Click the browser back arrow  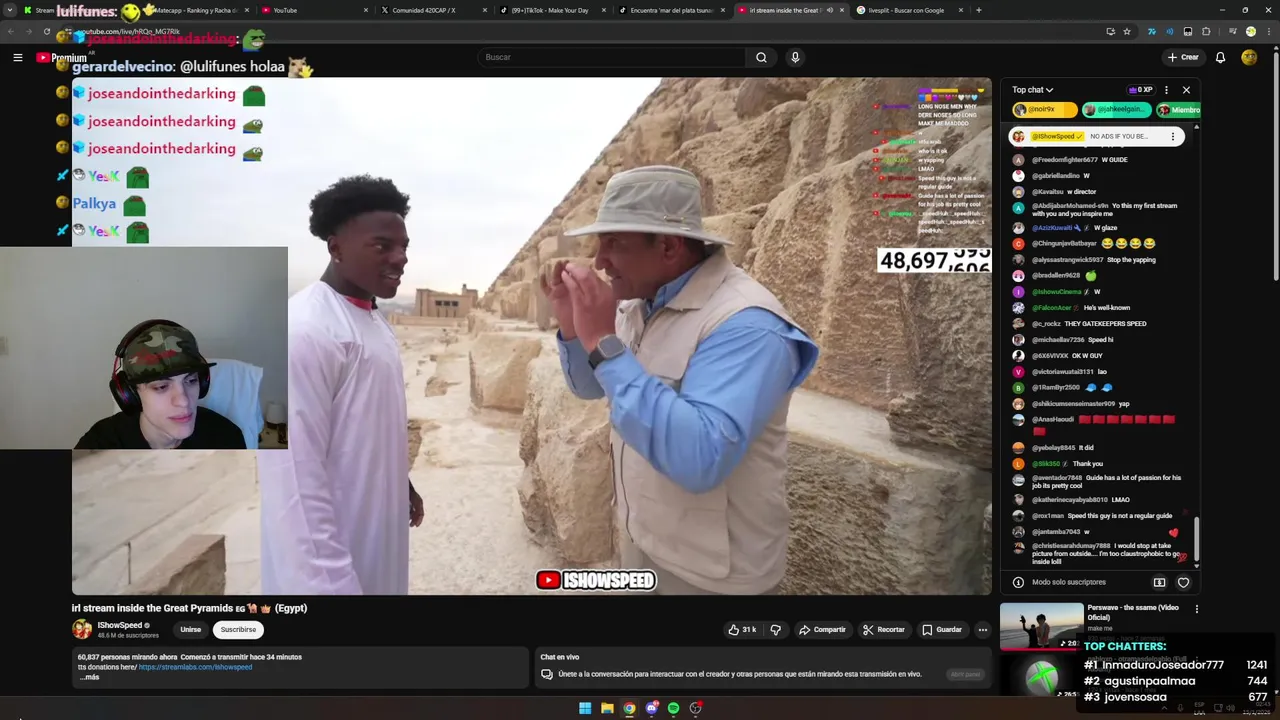point(12,31)
